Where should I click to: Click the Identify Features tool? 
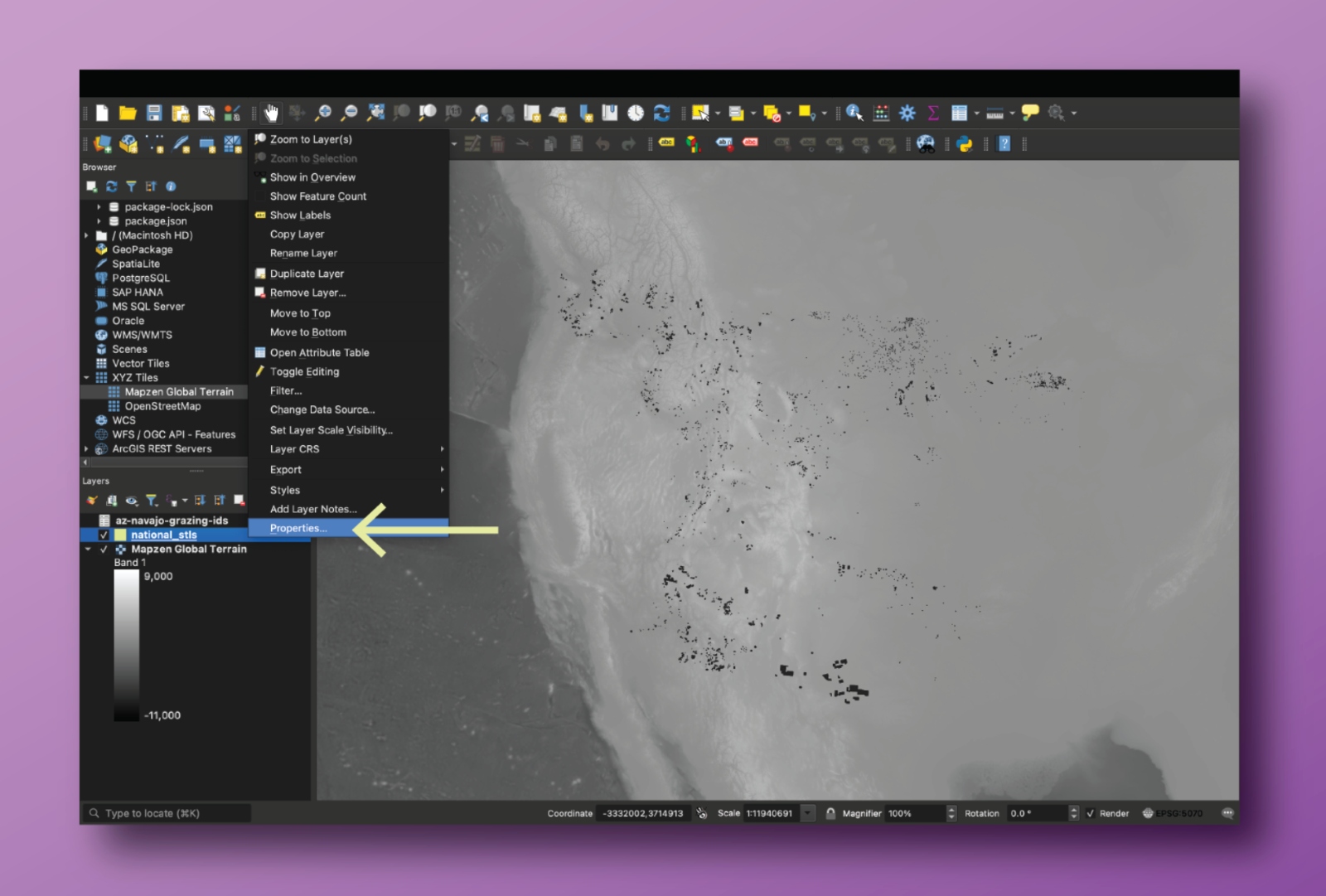pyautogui.click(x=854, y=113)
